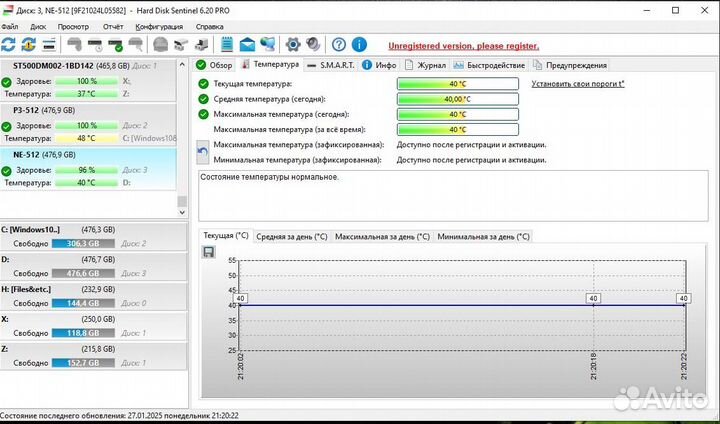The image size is (720, 424).
Task: Open the question mark help icon
Action: [339, 45]
